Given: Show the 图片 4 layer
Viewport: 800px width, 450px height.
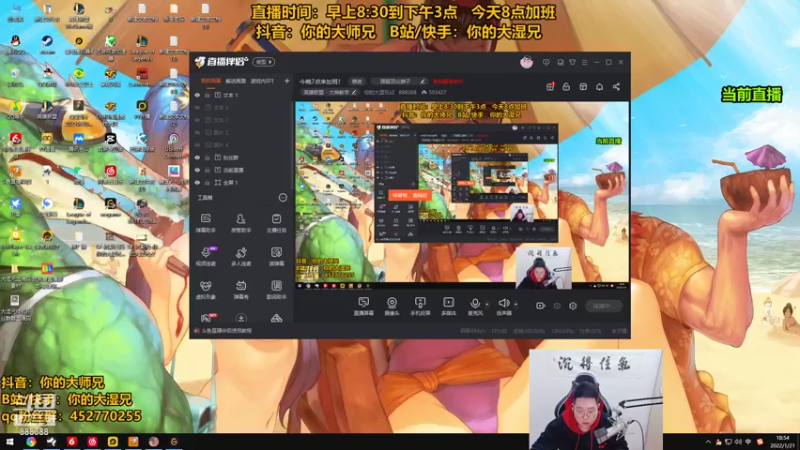Looking at the screenshot, I should point(197,145).
